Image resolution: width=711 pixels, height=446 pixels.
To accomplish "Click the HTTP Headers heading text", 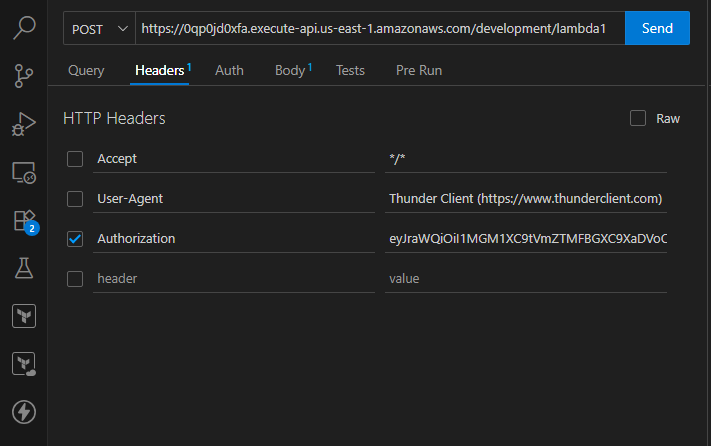I will (114, 118).
